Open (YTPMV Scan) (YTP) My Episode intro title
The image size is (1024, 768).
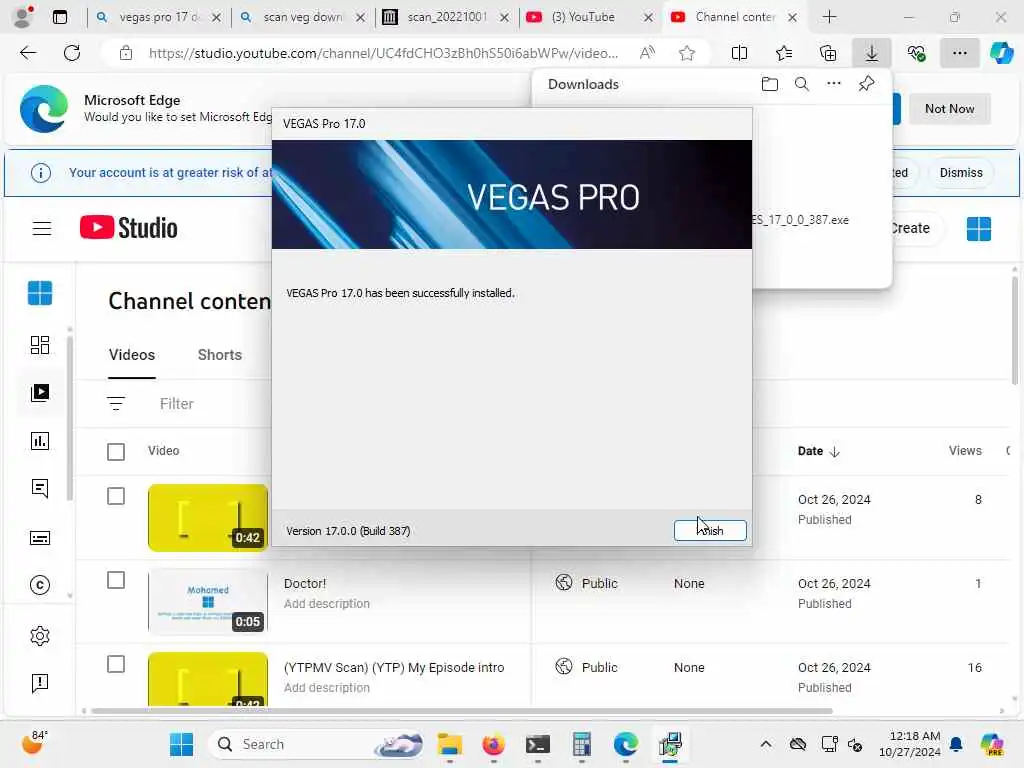tap(394, 667)
